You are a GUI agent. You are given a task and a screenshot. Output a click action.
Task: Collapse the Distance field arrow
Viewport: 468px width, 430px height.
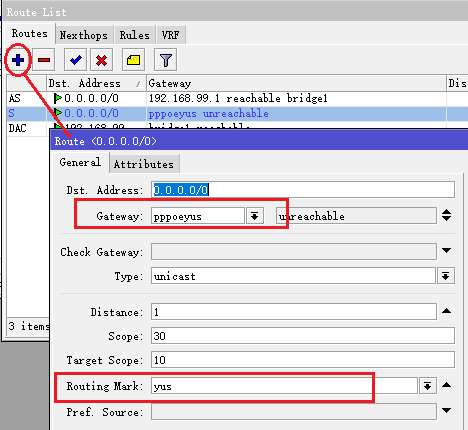tap(447, 311)
